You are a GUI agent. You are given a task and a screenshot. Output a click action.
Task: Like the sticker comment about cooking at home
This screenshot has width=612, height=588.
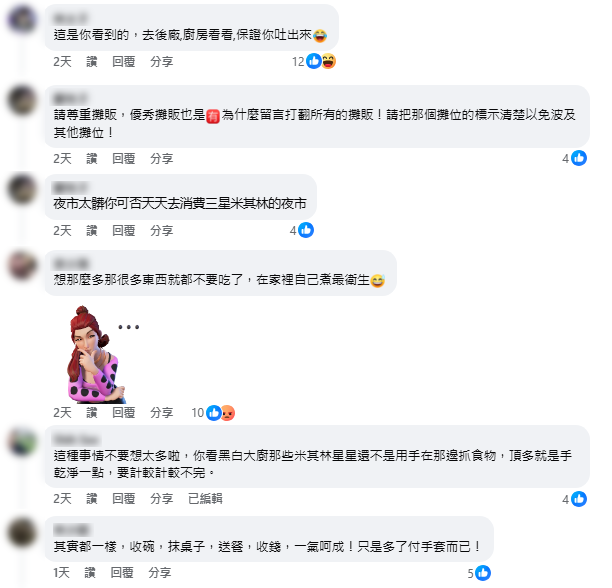tap(92, 413)
